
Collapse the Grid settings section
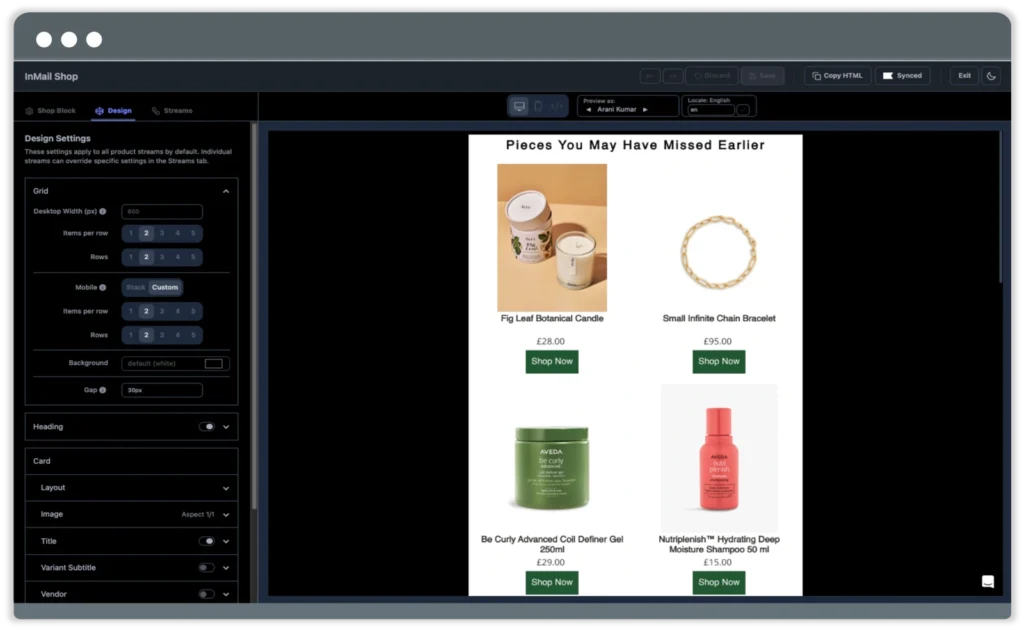pos(226,190)
